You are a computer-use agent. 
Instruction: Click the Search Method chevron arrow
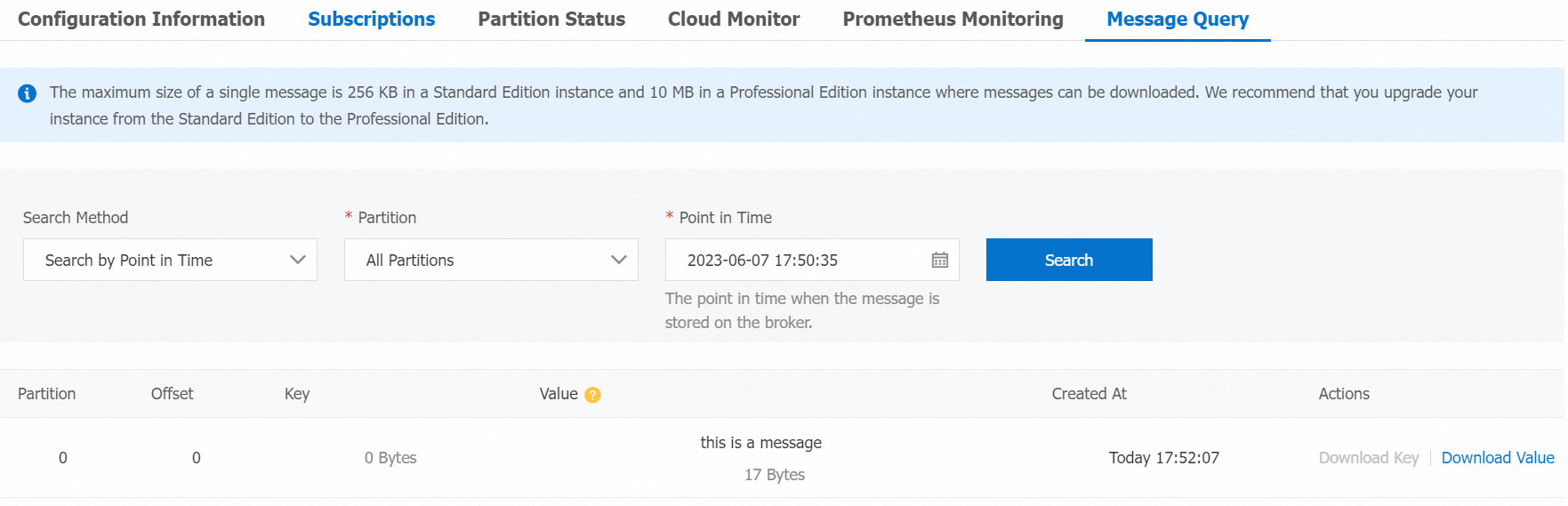click(298, 260)
